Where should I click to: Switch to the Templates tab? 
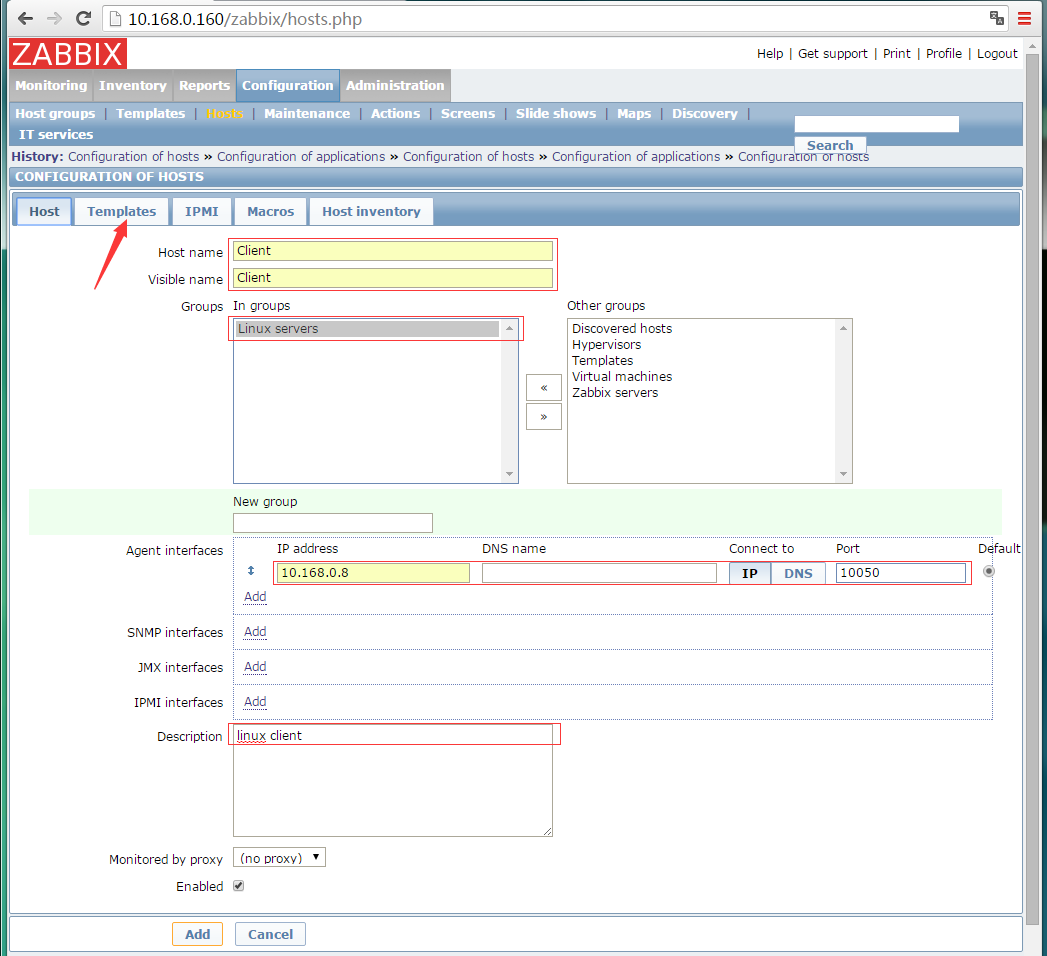point(121,211)
